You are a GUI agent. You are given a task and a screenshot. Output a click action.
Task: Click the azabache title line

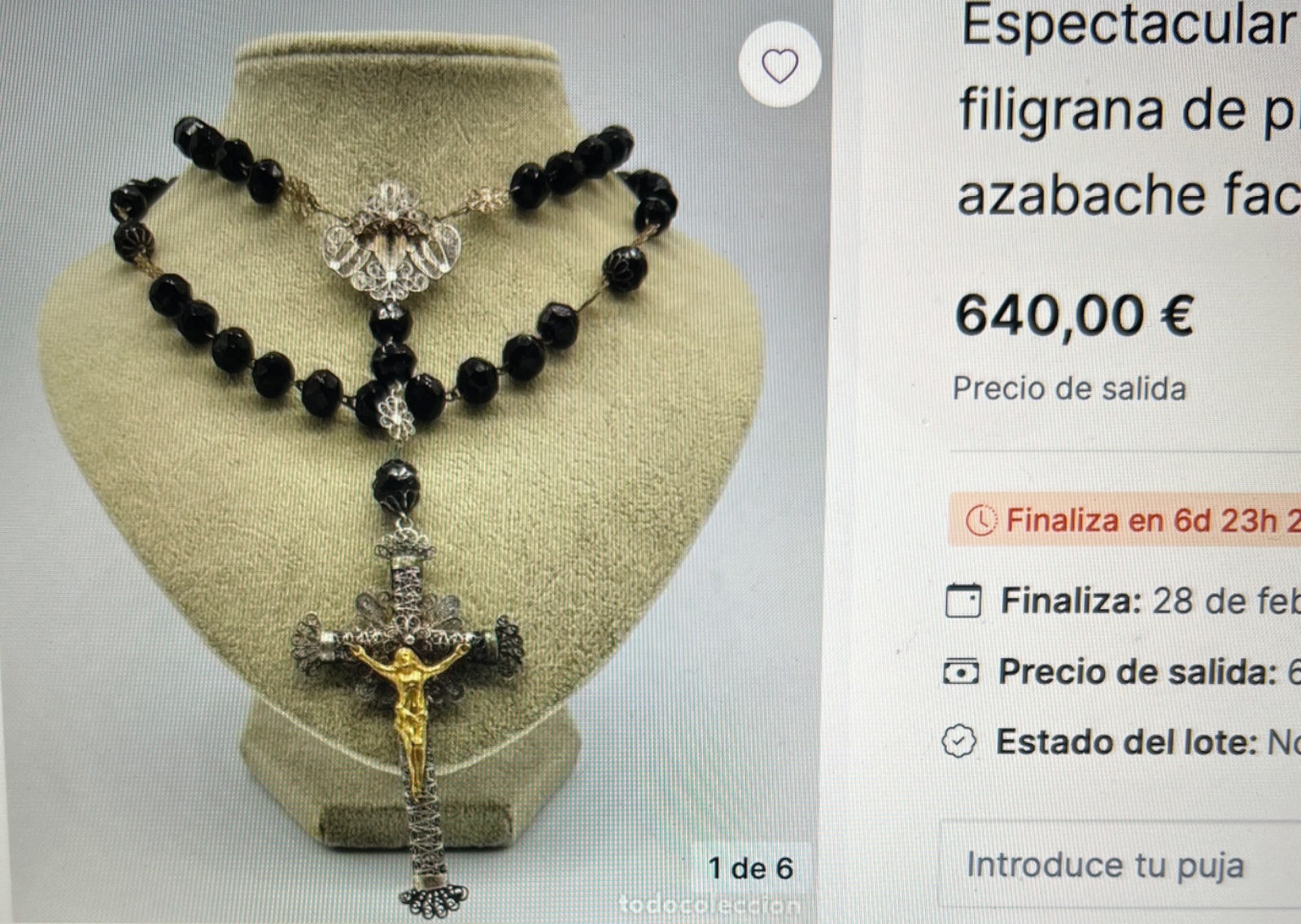tap(1129, 195)
